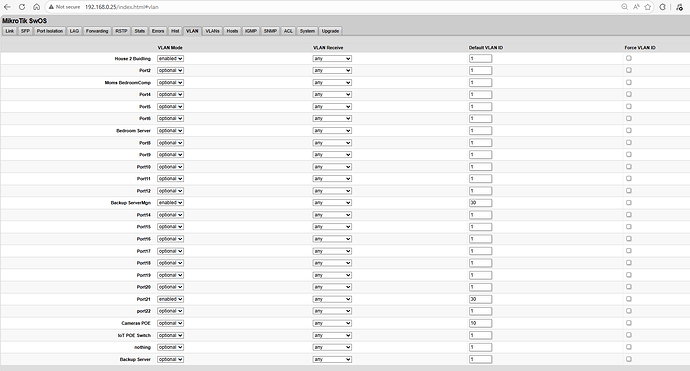Open the Upgrade tab
The width and height of the screenshot is (690, 371).
(x=330, y=31)
